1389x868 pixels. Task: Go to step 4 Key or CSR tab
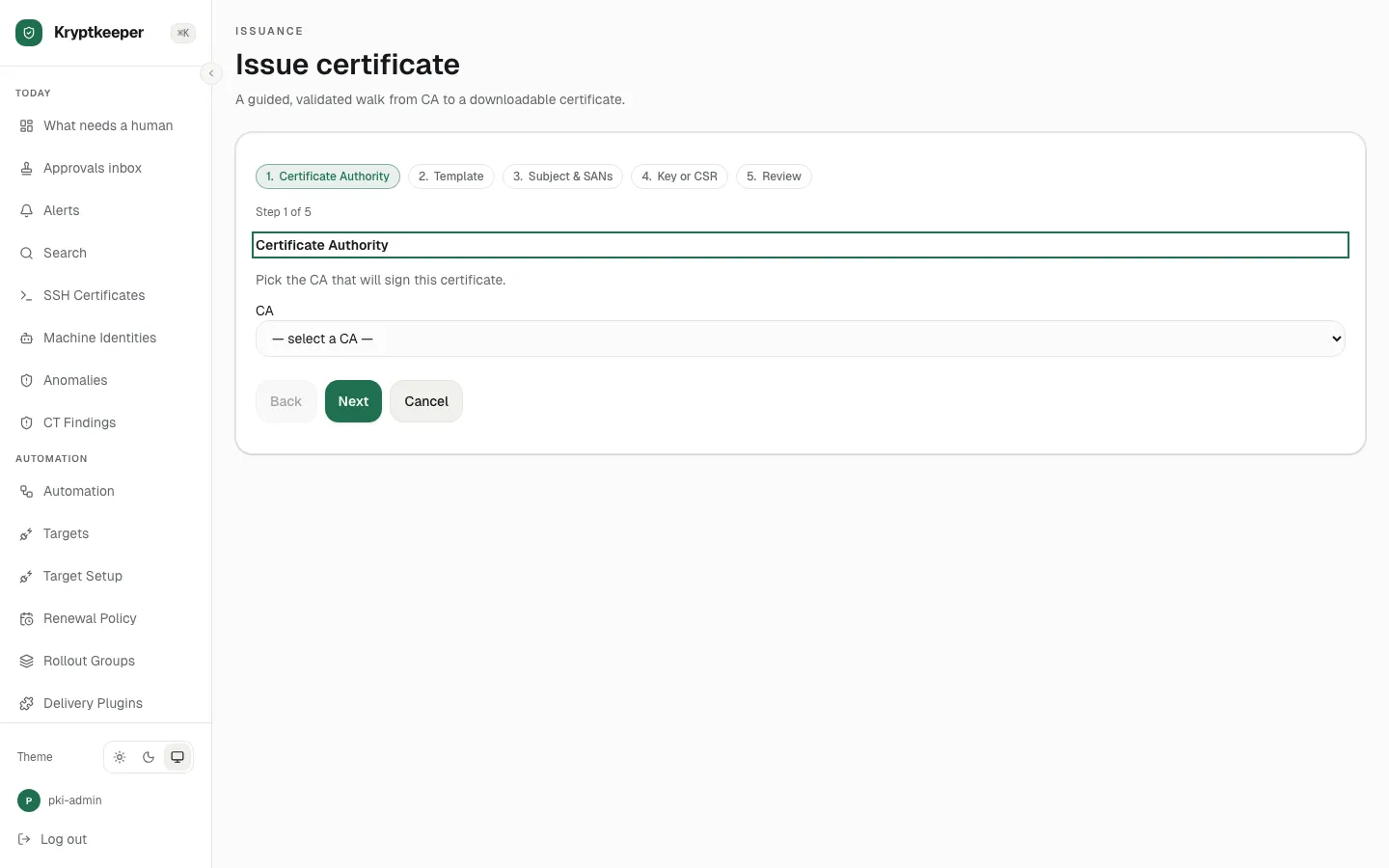pos(679,176)
